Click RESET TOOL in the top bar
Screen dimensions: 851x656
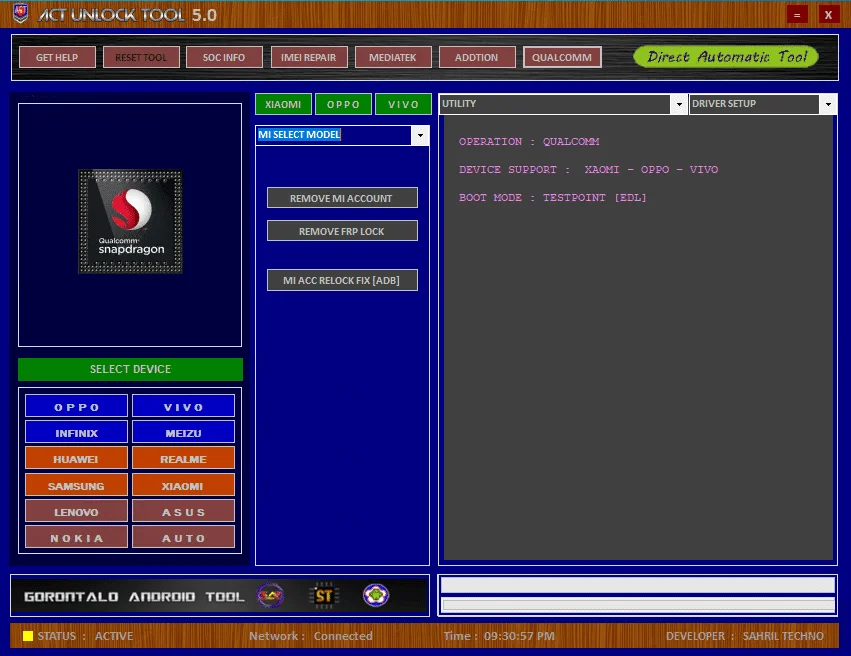(141, 57)
